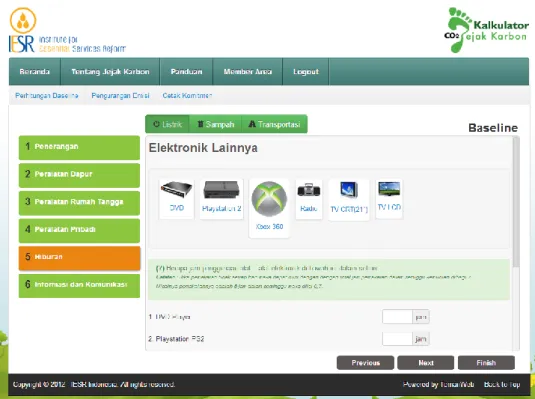Follow the Powered by TemanWeb footer link

click(x=438, y=385)
